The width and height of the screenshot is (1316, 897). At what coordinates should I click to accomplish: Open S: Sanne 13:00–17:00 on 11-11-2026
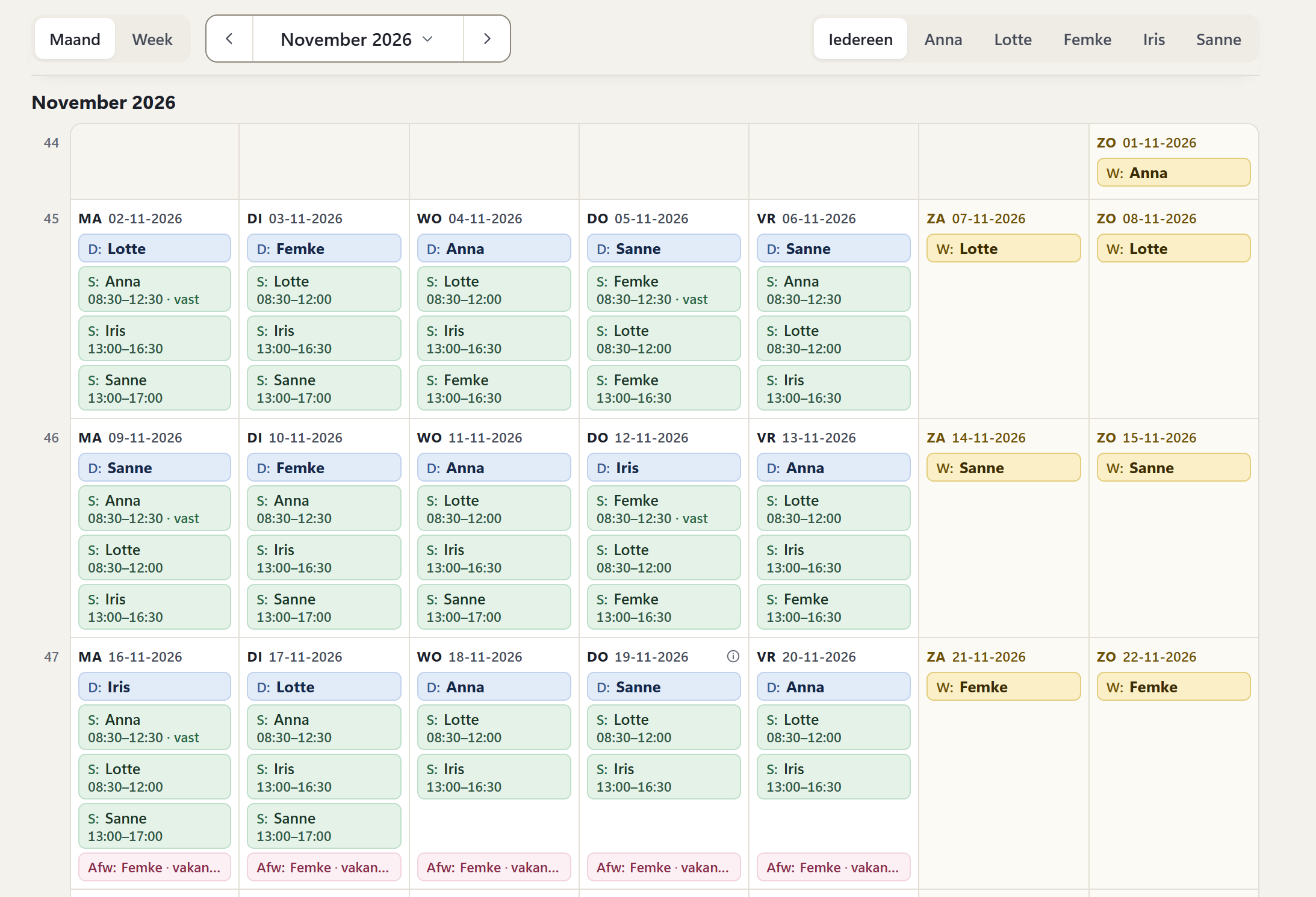[x=494, y=607]
